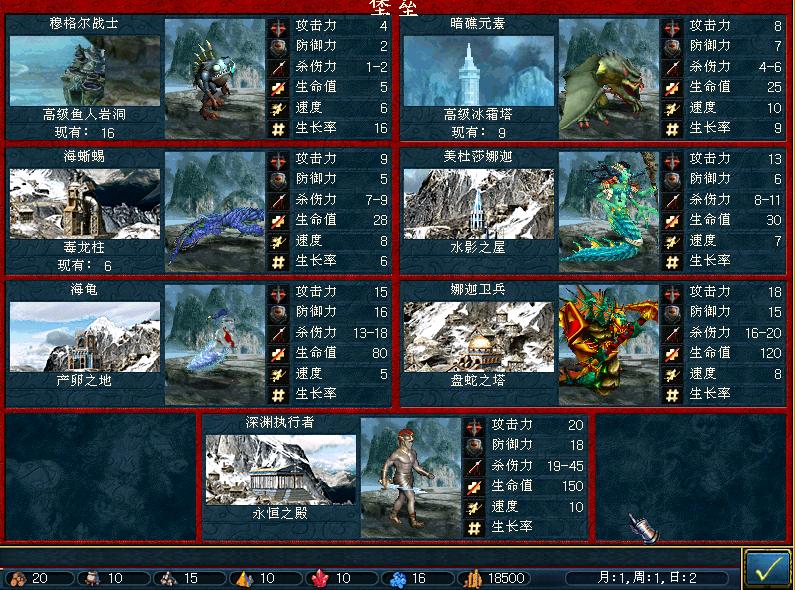Click the 现有: 6 availability text
This screenshot has width=795, height=590.
(85, 266)
